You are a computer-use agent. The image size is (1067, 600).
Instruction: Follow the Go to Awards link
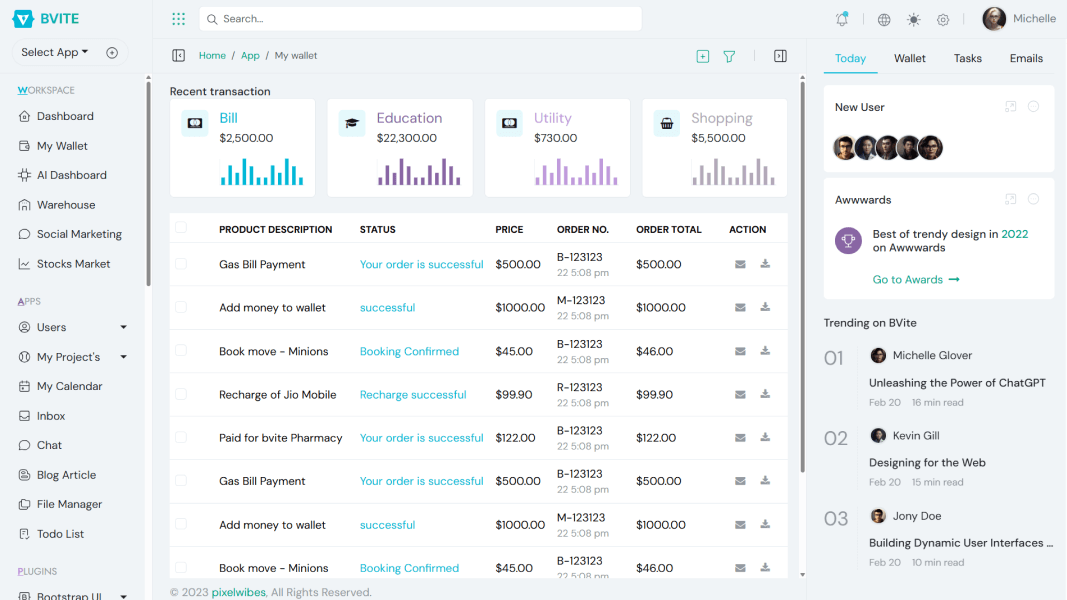click(x=916, y=279)
